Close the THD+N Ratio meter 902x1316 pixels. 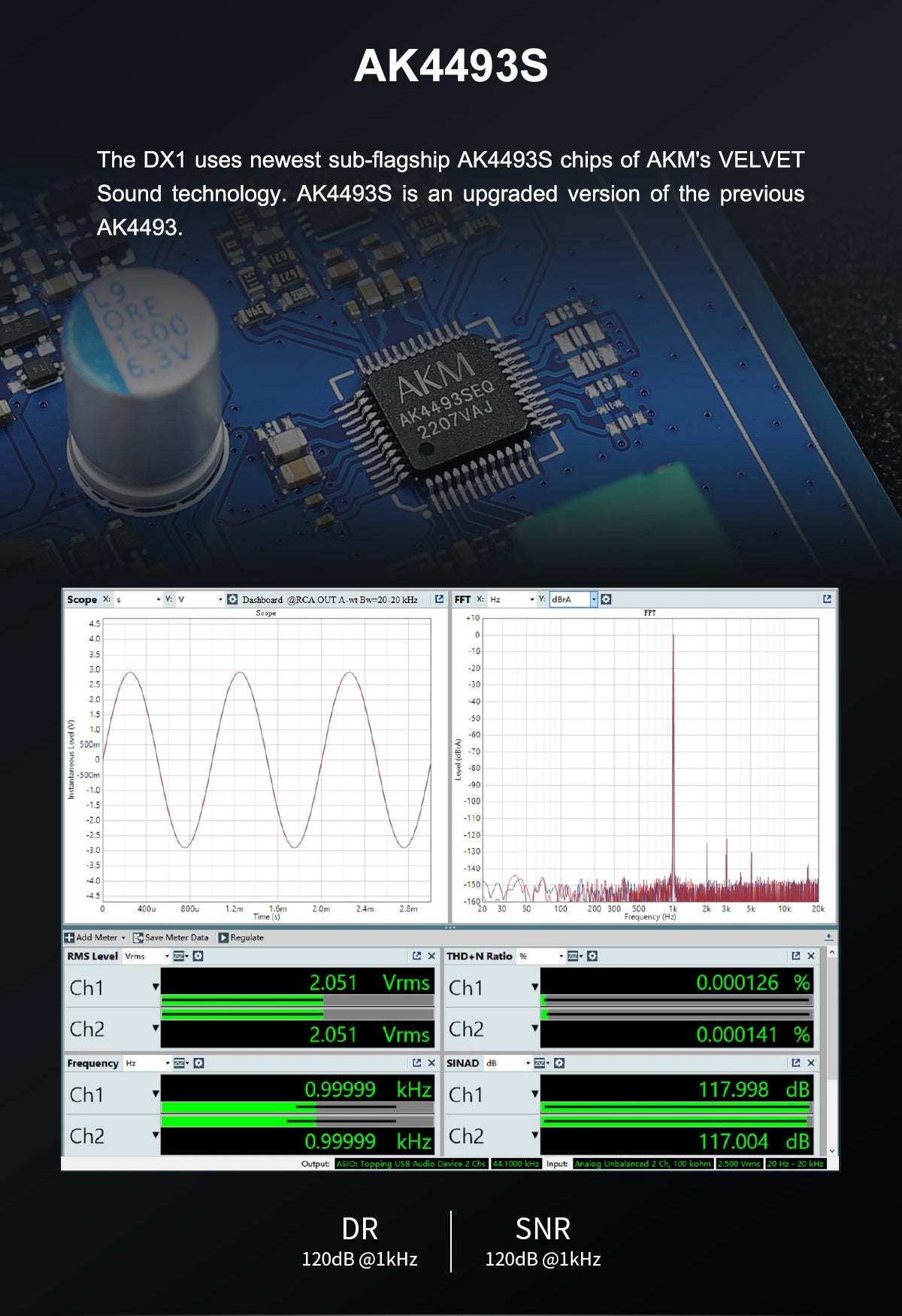[810, 956]
